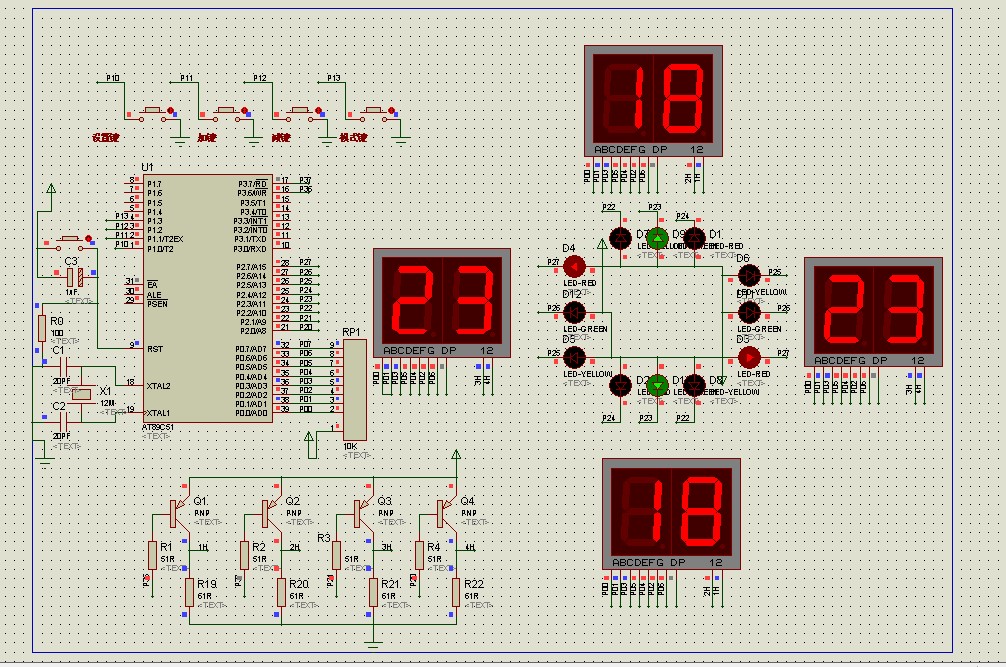Select the power terminal arrow above the reset button
The width and height of the screenshot is (1006, 667).
point(51,189)
